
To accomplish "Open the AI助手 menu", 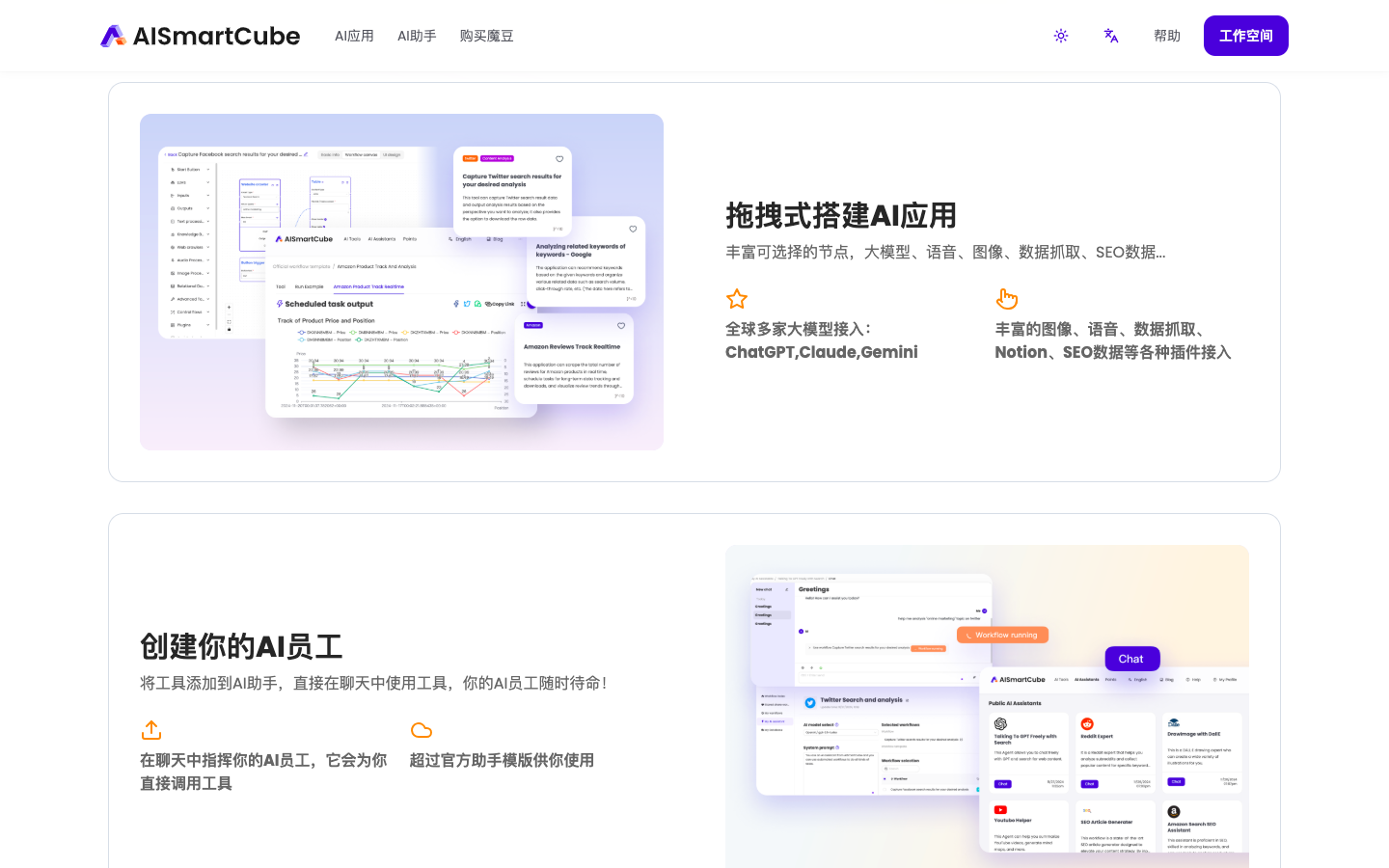I will [417, 36].
